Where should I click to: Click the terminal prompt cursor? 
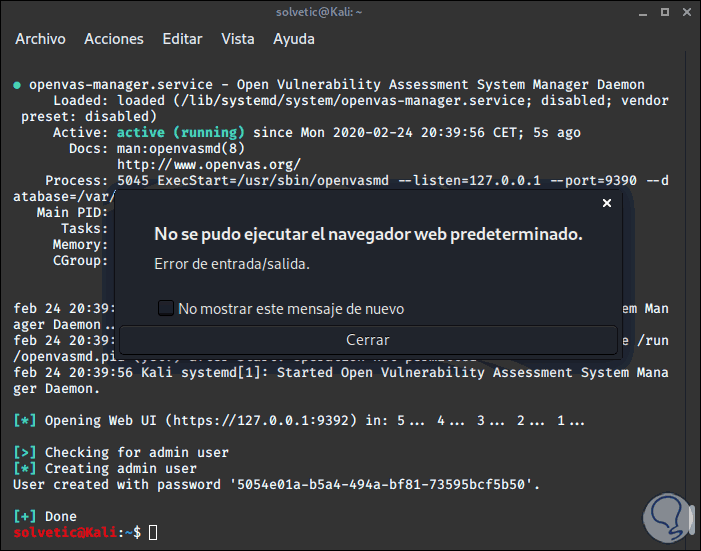point(153,532)
